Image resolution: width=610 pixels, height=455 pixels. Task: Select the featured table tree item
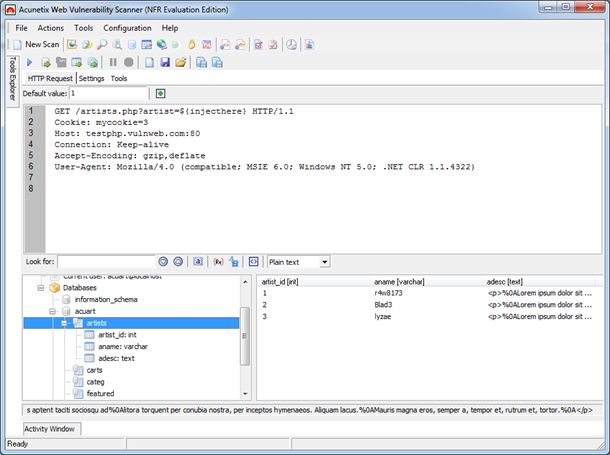(x=100, y=394)
